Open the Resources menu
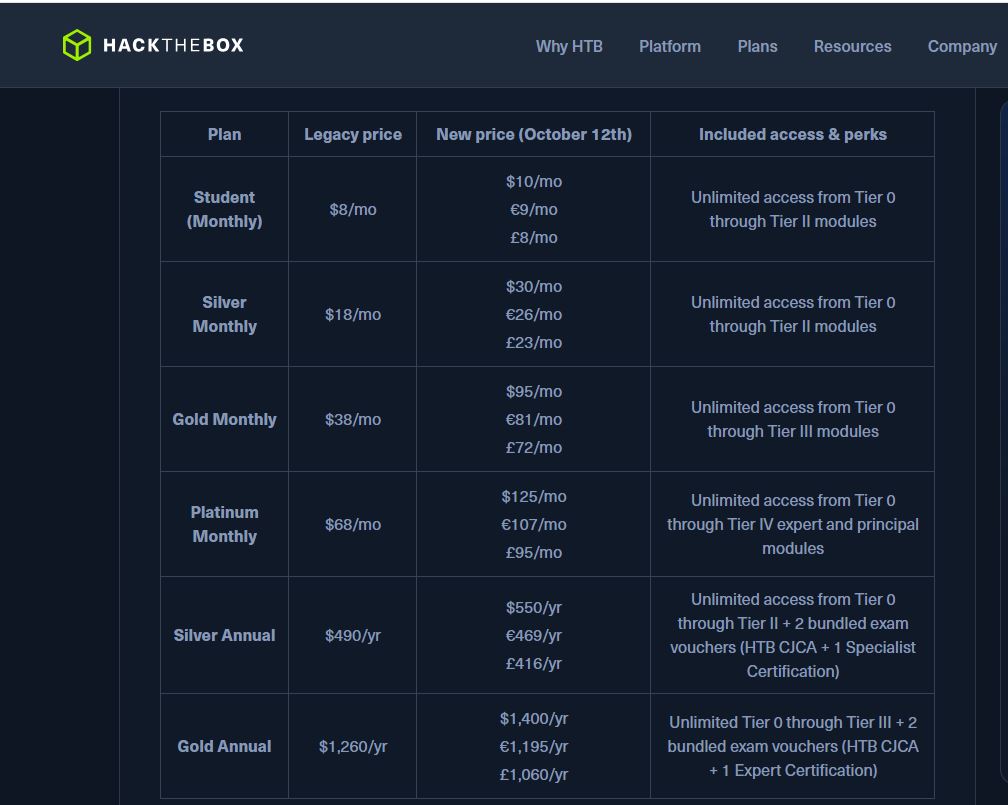Screen dimensions: 1008x805 coord(852,46)
